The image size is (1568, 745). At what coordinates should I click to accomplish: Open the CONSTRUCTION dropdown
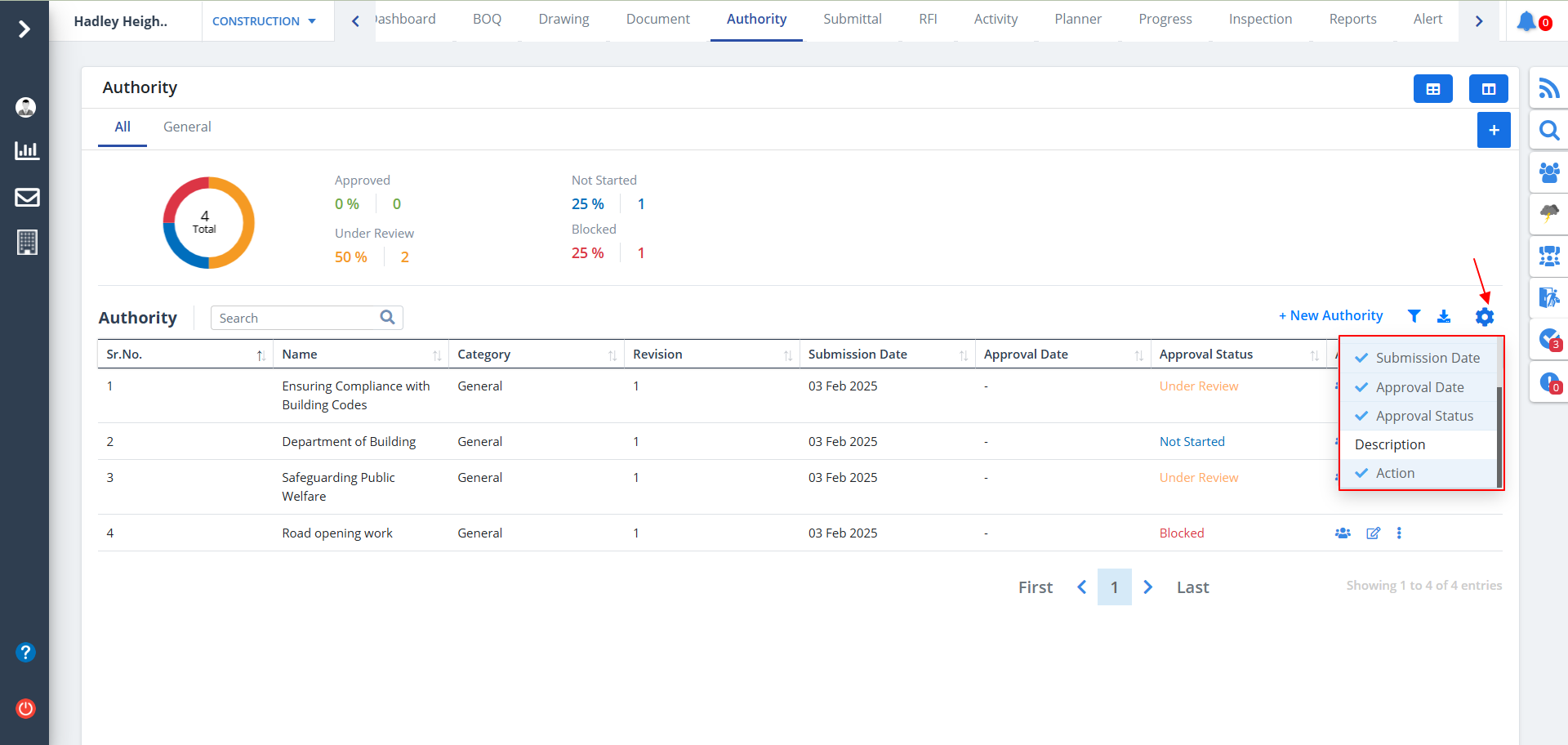(x=264, y=21)
